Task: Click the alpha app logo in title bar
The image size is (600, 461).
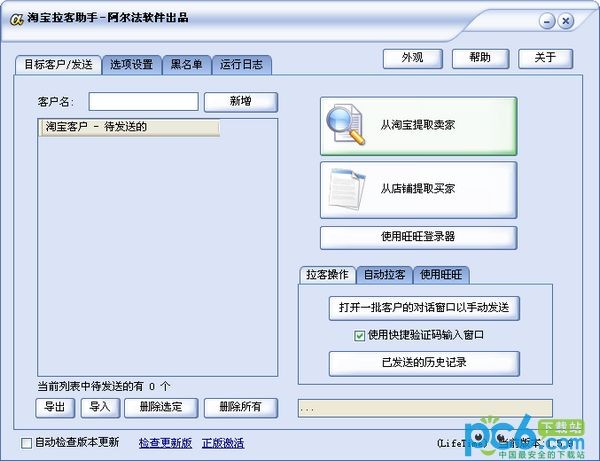Action: coord(16,19)
